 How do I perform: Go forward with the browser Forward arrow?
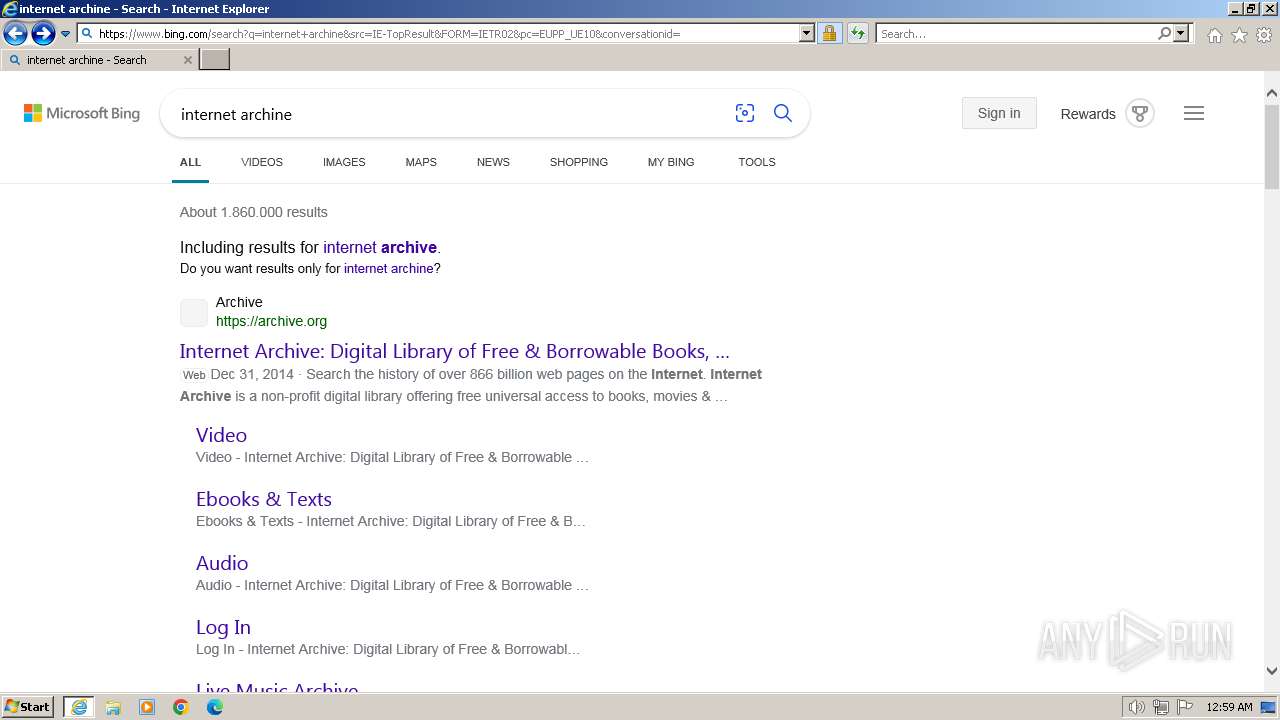[x=43, y=34]
